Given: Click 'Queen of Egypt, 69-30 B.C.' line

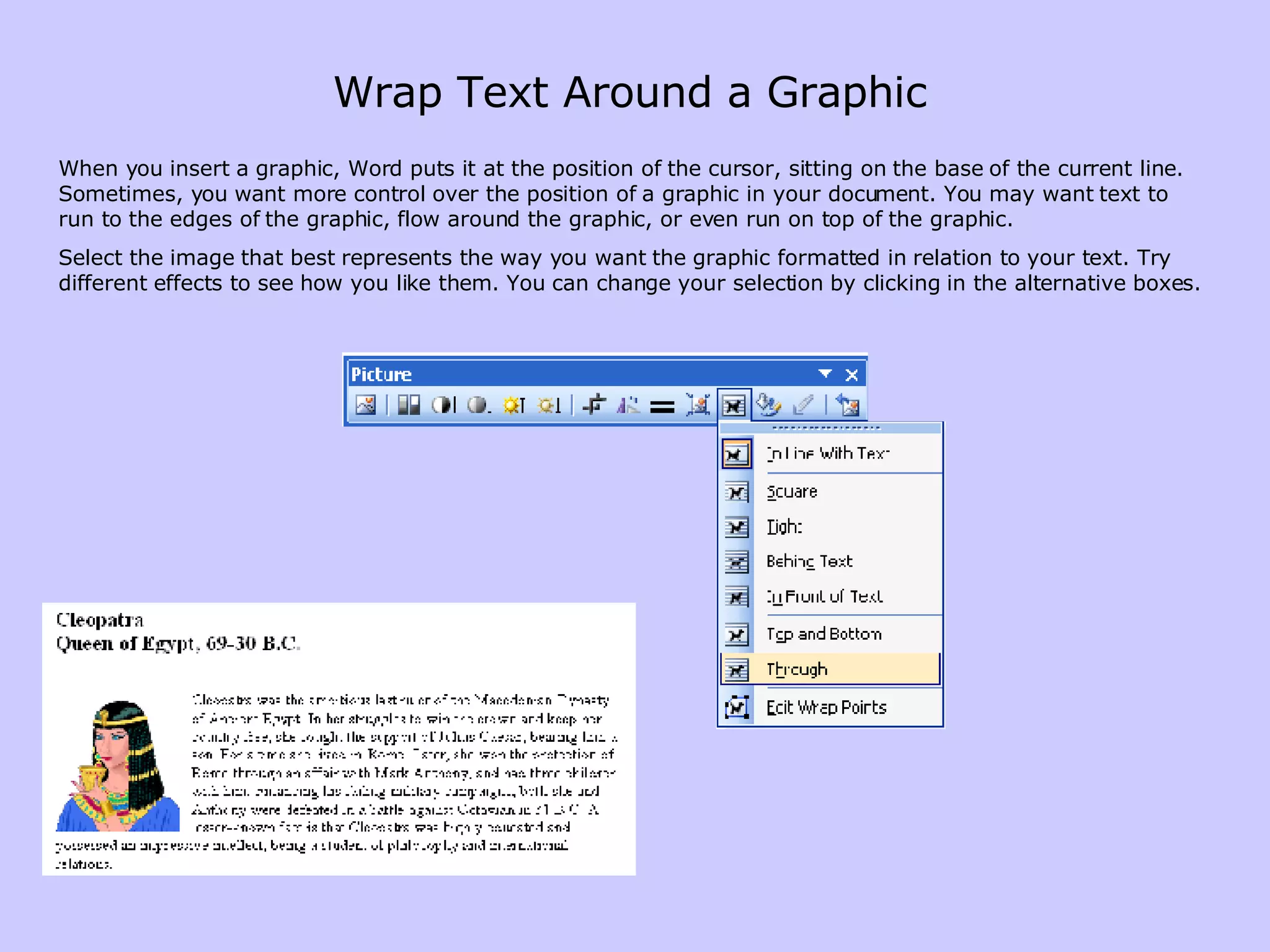Looking at the screenshot, I should (x=178, y=644).
